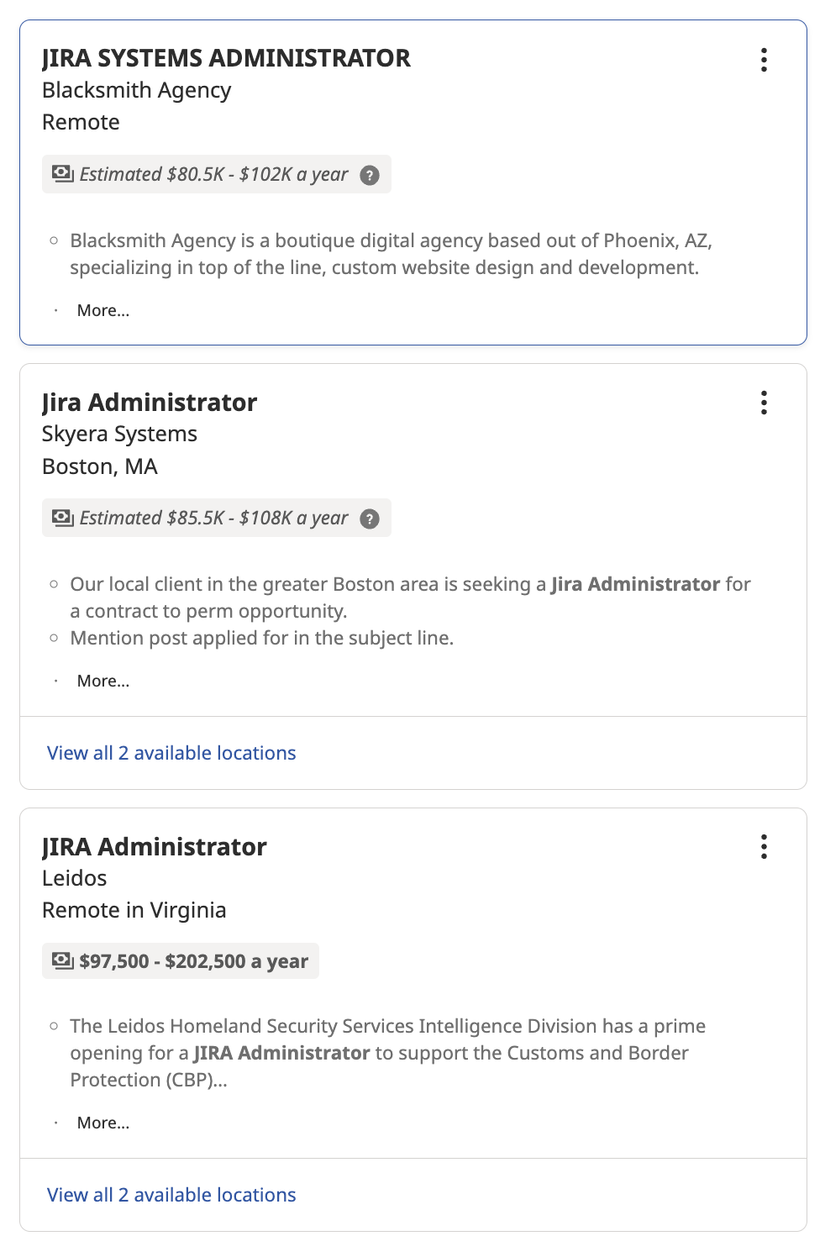Click the Blacksmith Agency company name
825x1237 pixels.
point(136,90)
